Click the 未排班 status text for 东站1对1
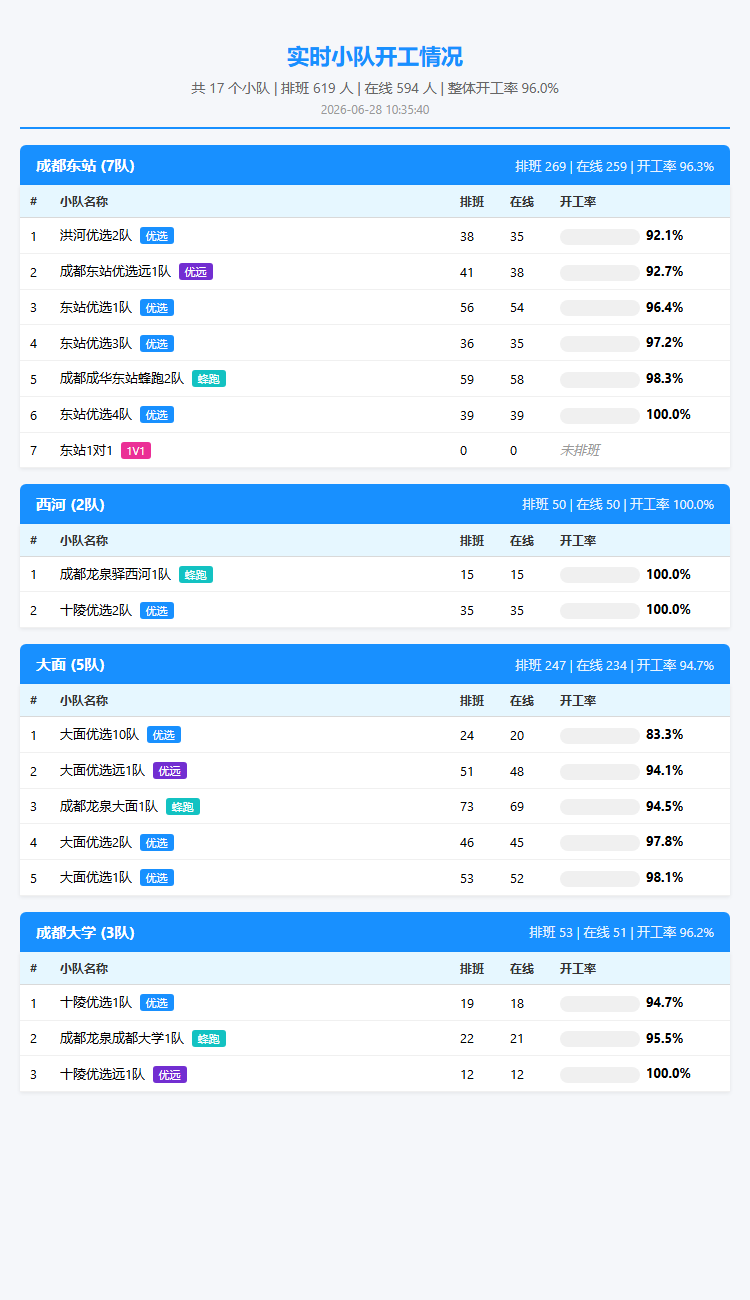Viewport: 750px width, 1300px height. pyautogui.click(x=580, y=451)
